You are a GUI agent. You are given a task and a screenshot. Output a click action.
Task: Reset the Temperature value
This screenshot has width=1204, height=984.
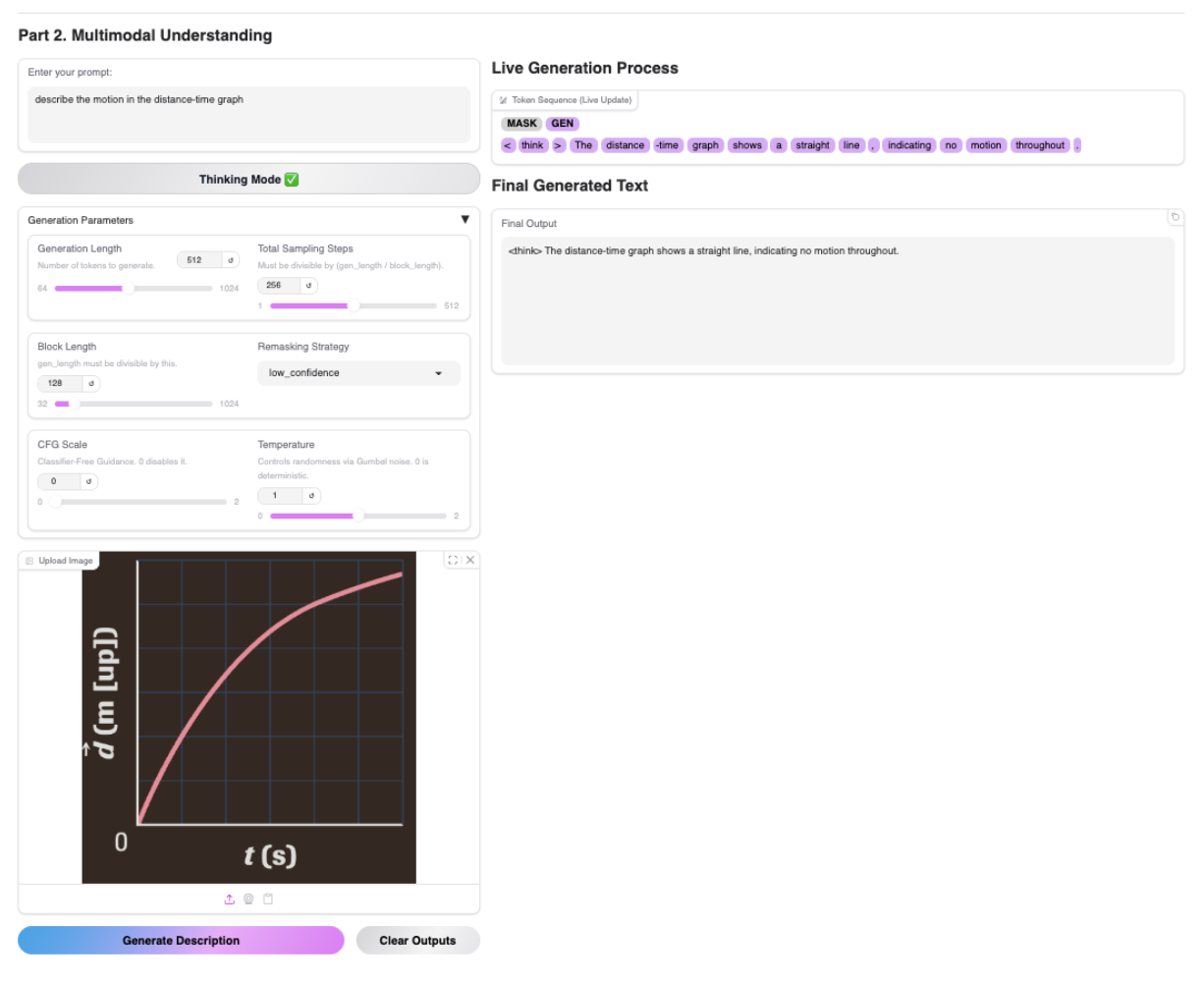312,496
